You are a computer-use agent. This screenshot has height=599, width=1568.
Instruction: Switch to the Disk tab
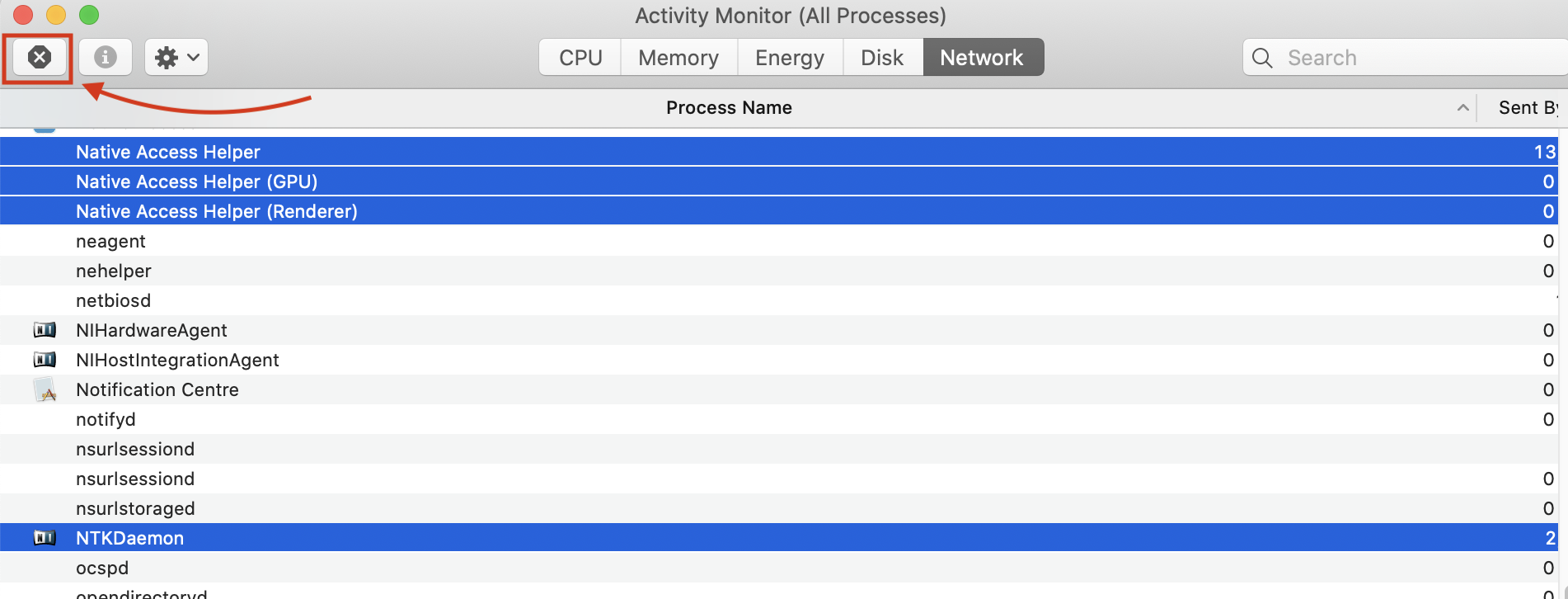pyautogui.click(x=882, y=57)
